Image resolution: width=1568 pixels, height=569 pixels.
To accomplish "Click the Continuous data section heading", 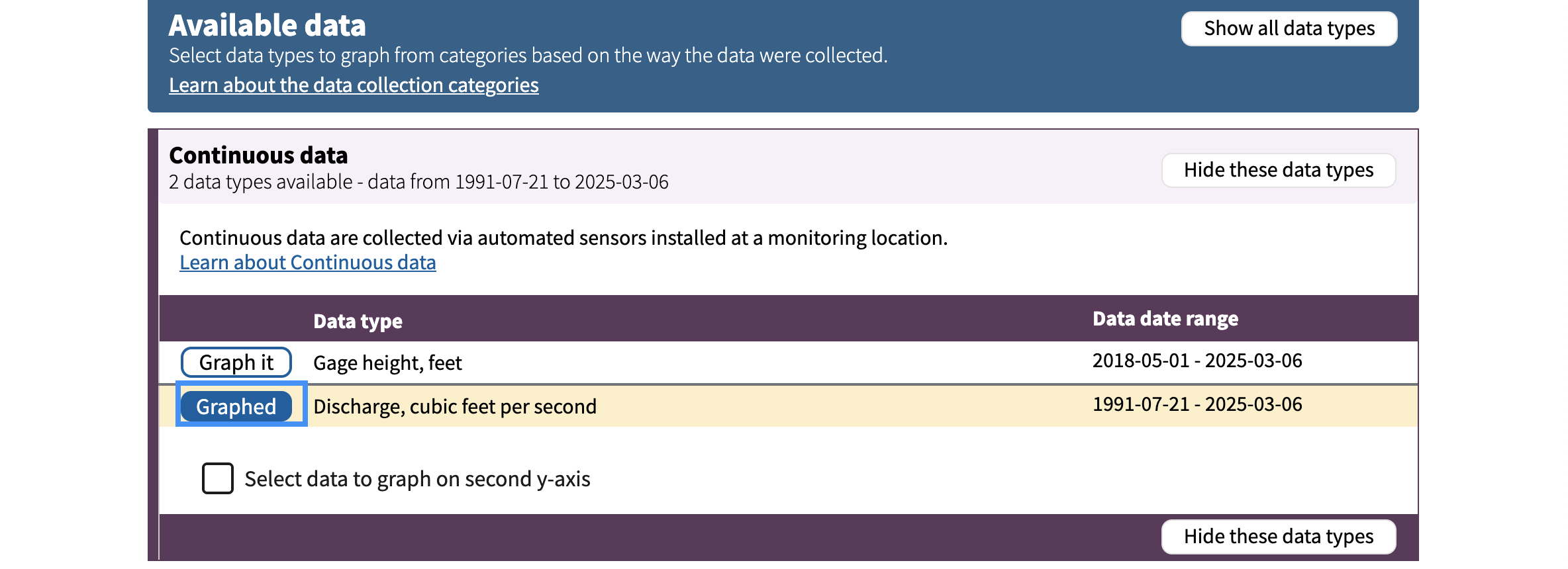I will pos(258,155).
